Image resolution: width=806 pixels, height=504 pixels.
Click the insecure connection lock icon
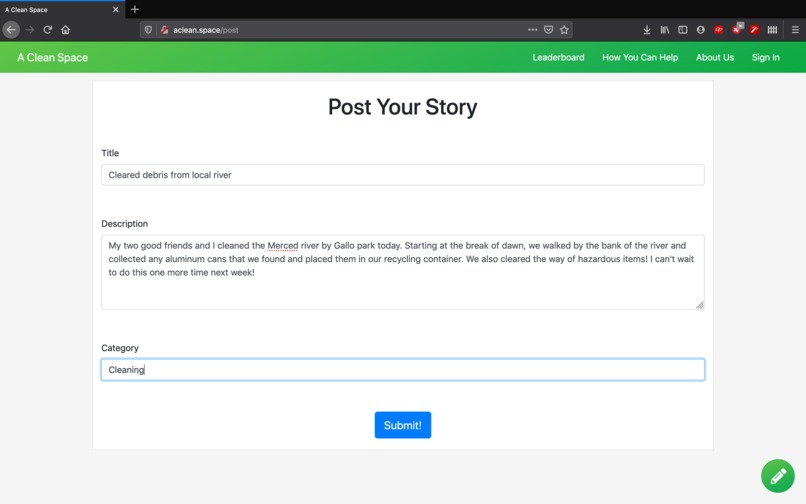tap(164, 30)
